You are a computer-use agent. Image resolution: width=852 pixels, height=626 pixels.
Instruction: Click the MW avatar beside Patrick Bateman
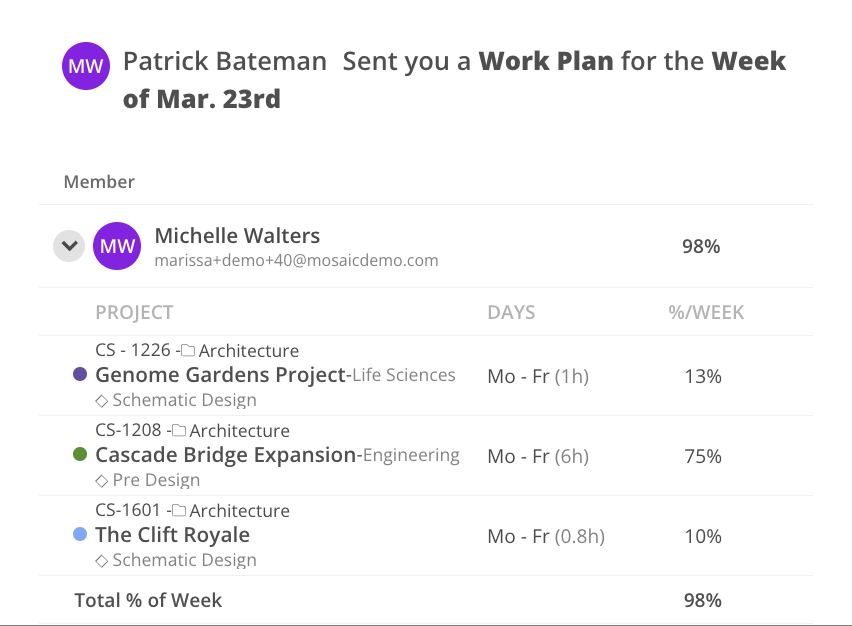pyautogui.click(x=85, y=67)
